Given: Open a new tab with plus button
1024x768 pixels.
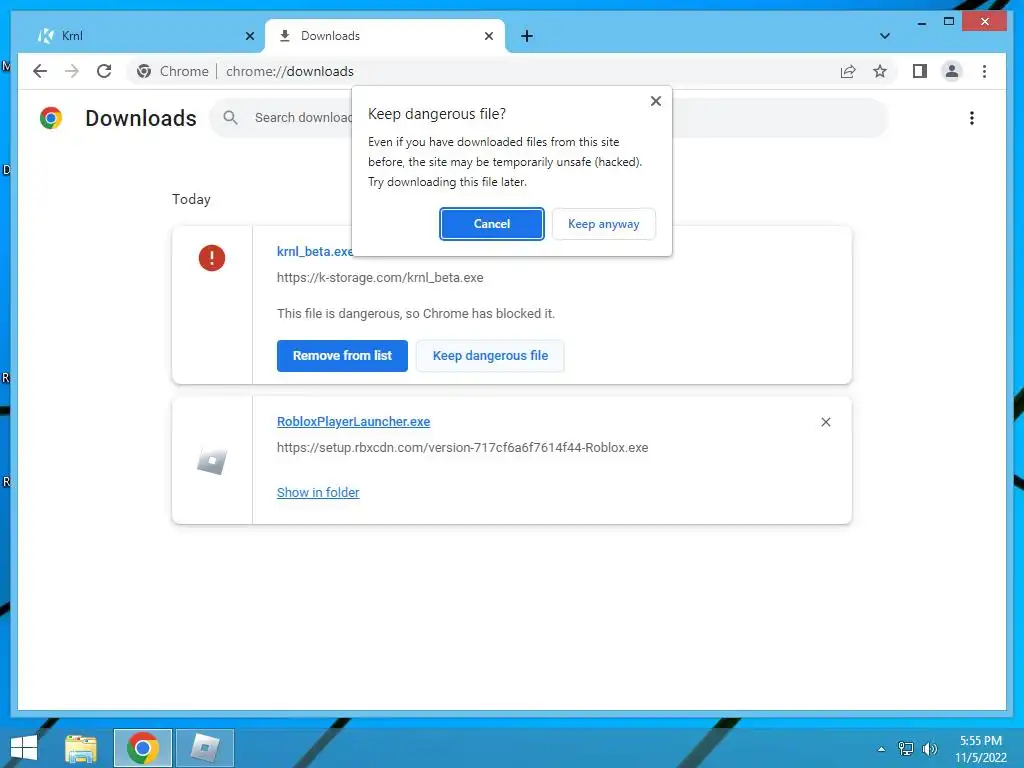Looking at the screenshot, I should pyautogui.click(x=526, y=37).
